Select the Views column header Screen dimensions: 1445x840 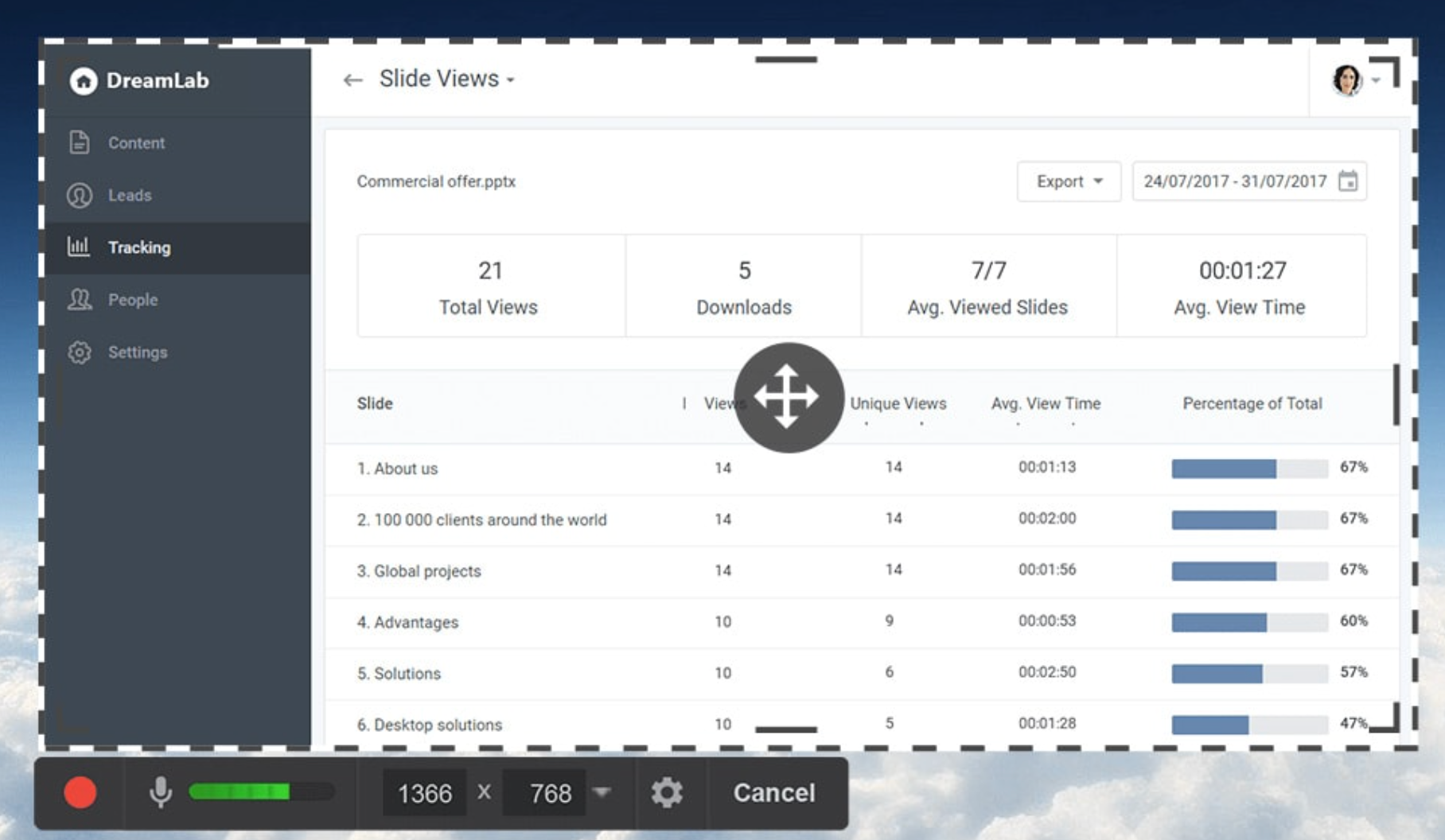click(x=721, y=403)
